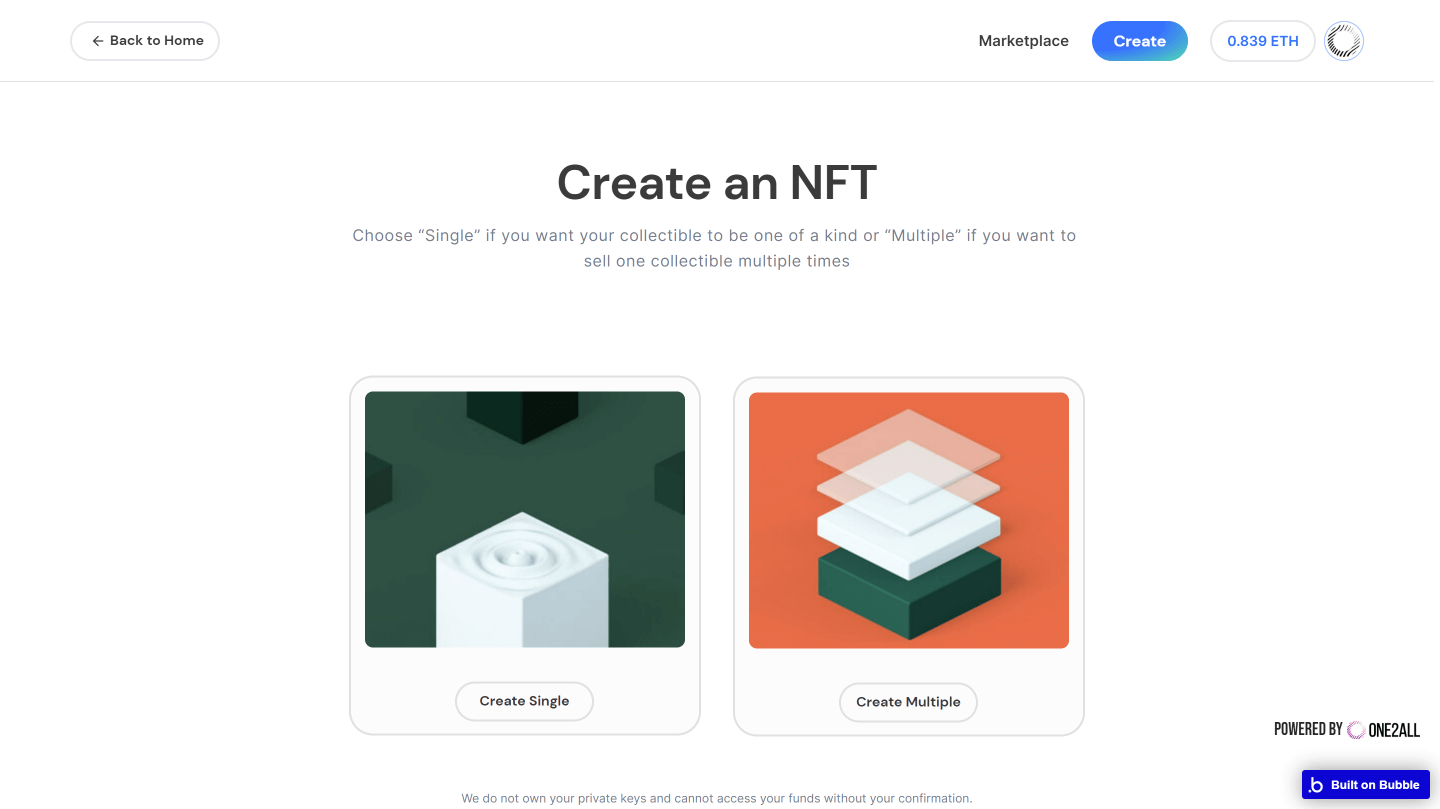
Task: Click the Bubble logo icon in the badge
Action: [1315, 784]
